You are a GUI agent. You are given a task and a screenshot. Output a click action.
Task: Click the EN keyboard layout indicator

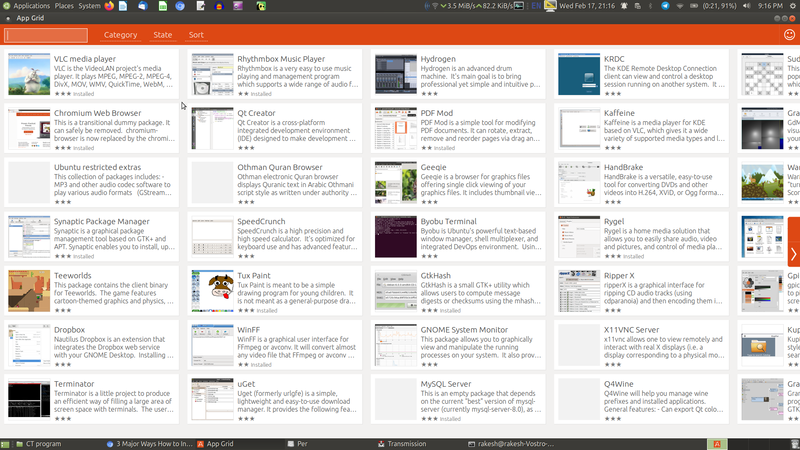pyautogui.click(x=536, y=6)
